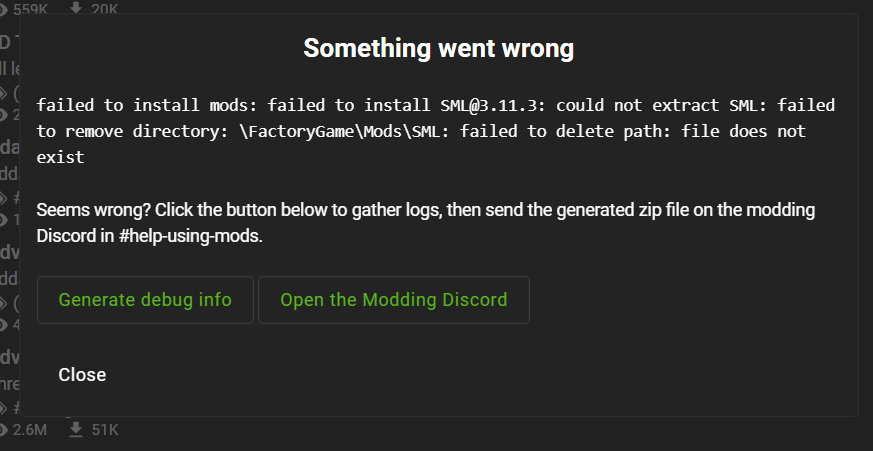
Task: Click the 2.6M view count text
Action: [30, 430]
